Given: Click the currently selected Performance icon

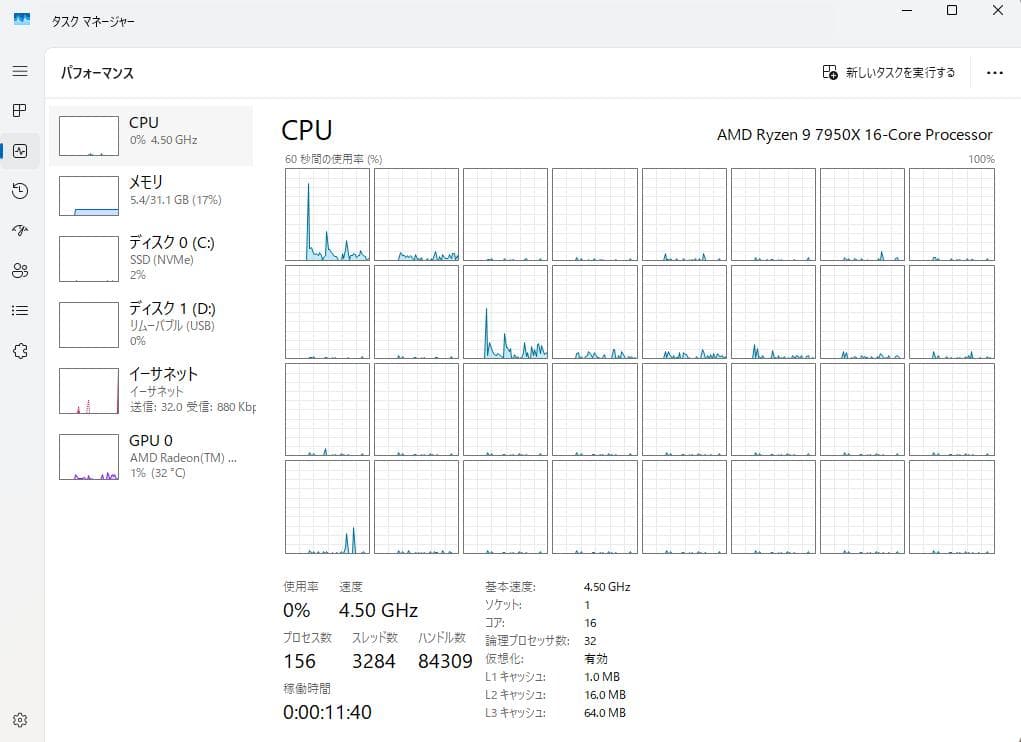Looking at the screenshot, I should coord(20,151).
